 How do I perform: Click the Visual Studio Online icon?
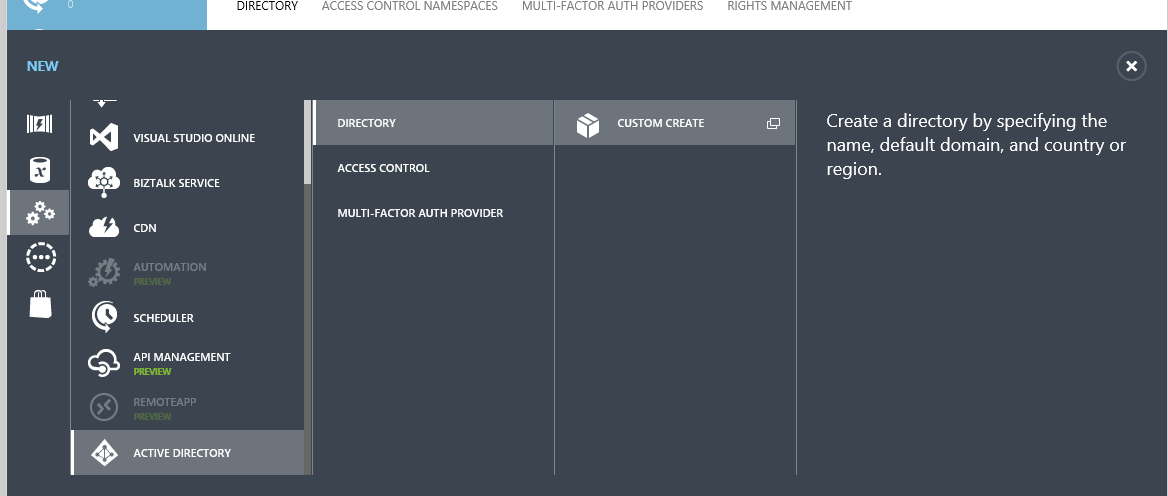[x=104, y=138]
